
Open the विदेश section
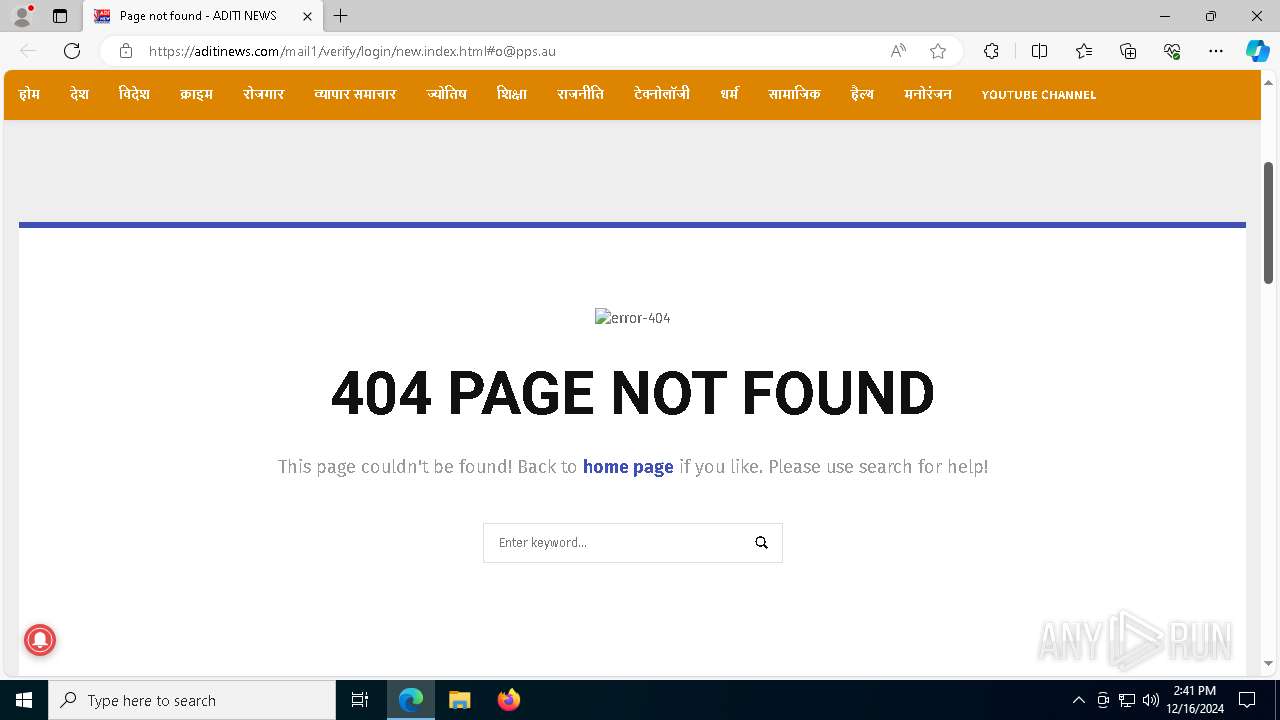coord(134,94)
